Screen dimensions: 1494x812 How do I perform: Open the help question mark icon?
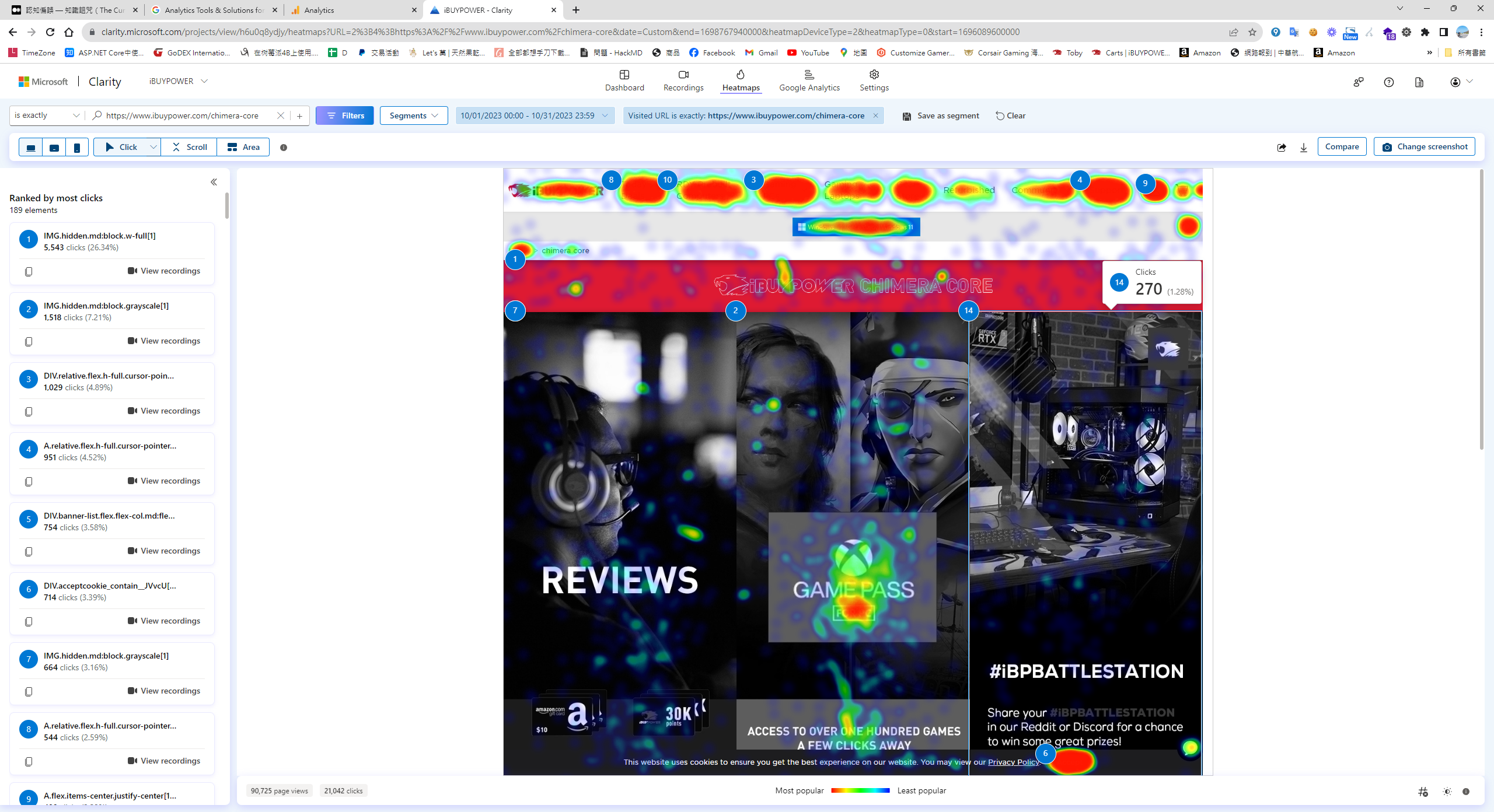pyautogui.click(x=1388, y=82)
